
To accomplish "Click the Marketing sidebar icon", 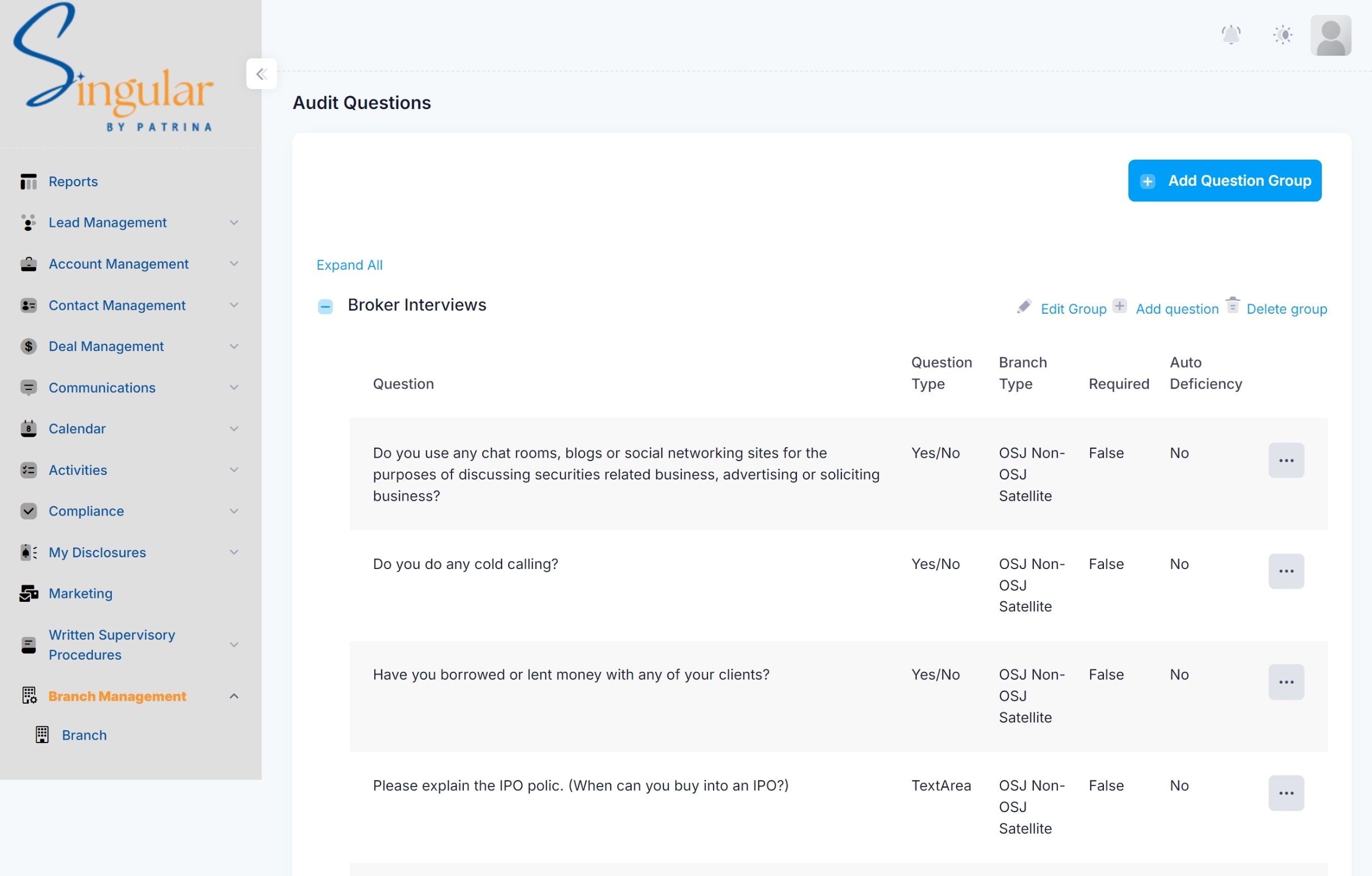I will (28, 593).
